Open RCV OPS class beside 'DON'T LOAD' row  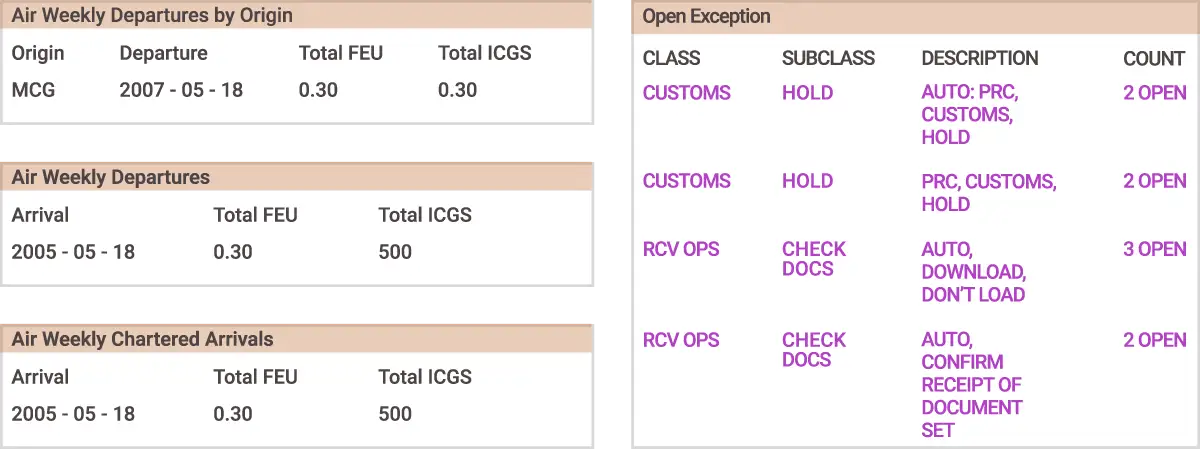[680, 249]
